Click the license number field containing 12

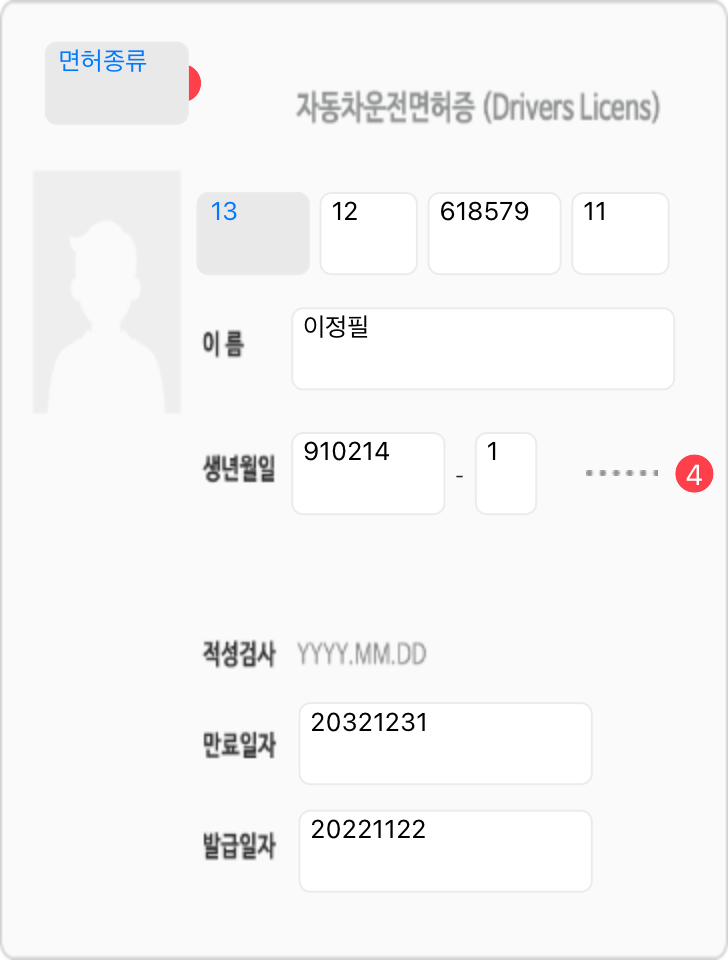click(x=368, y=233)
